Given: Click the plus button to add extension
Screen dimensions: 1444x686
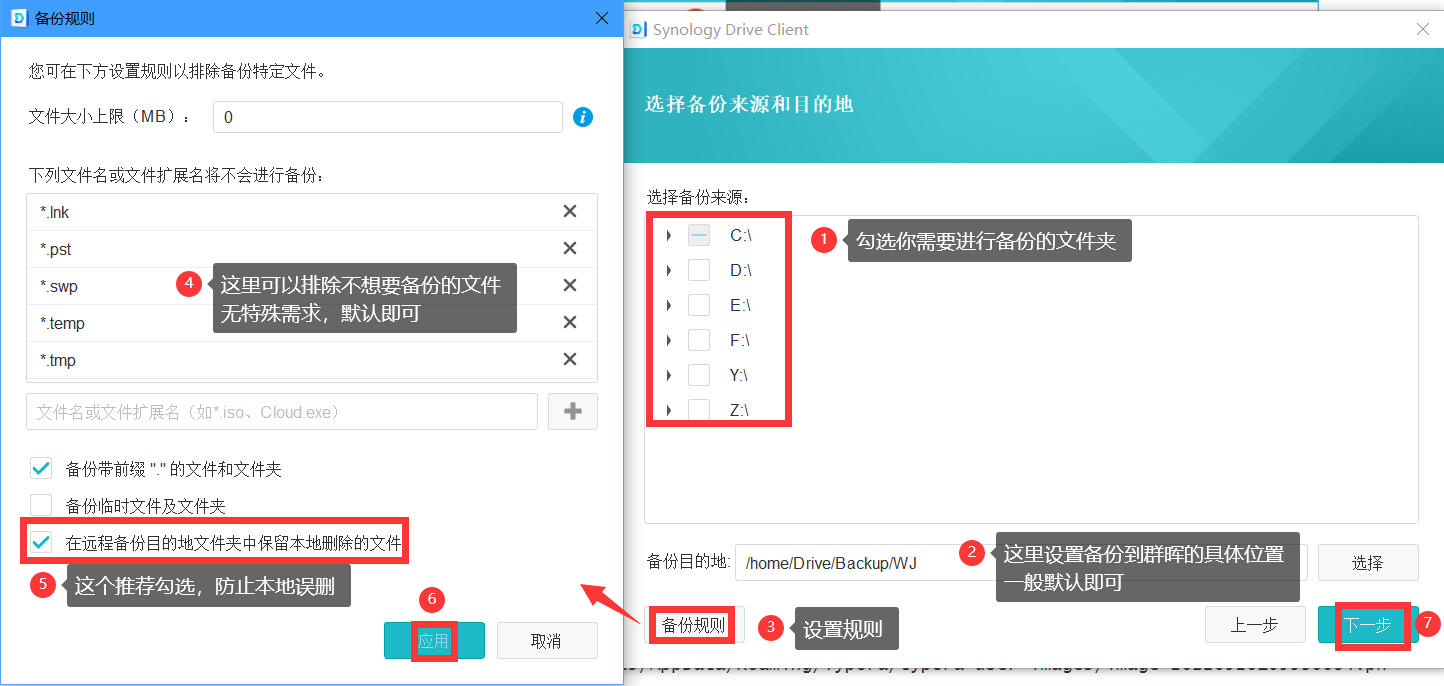Looking at the screenshot, I should (x=573, y=411).
